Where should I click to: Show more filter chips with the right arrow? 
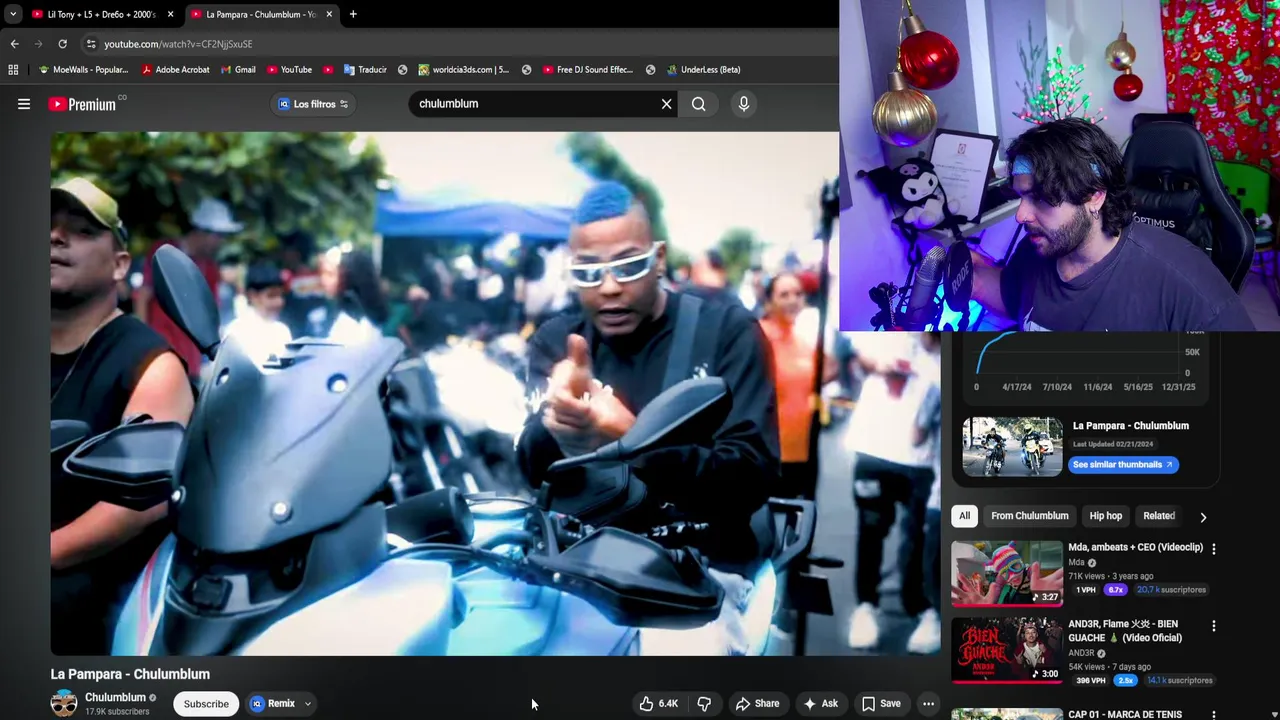pos(1203,517)
